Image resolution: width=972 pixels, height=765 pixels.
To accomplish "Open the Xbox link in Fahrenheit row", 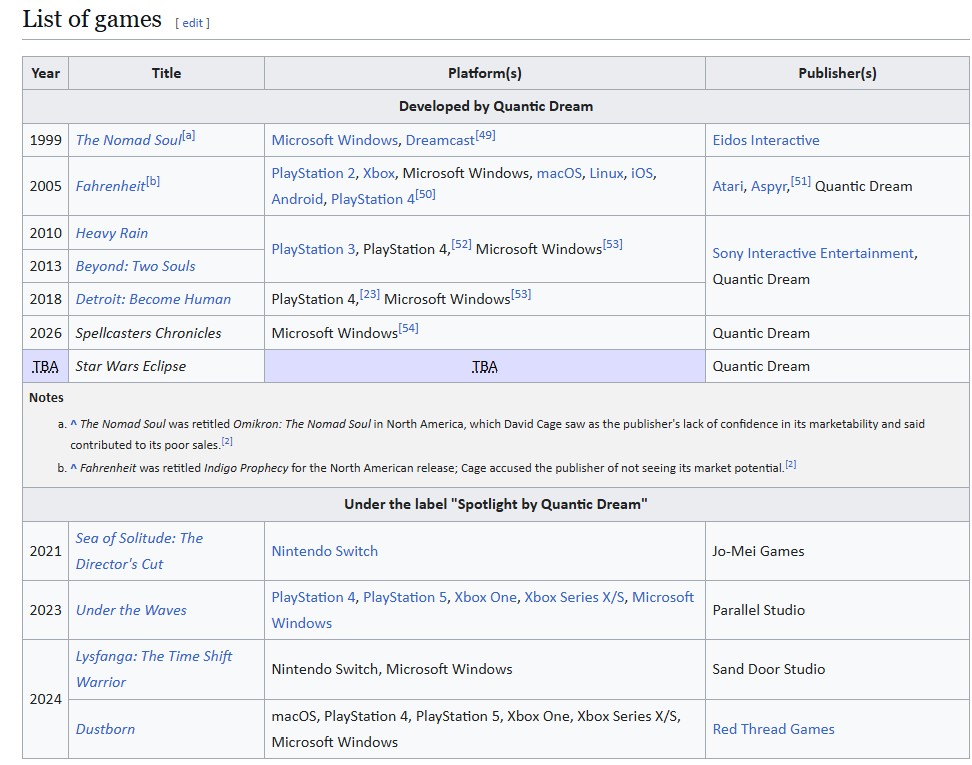I will tap(379, 173).
